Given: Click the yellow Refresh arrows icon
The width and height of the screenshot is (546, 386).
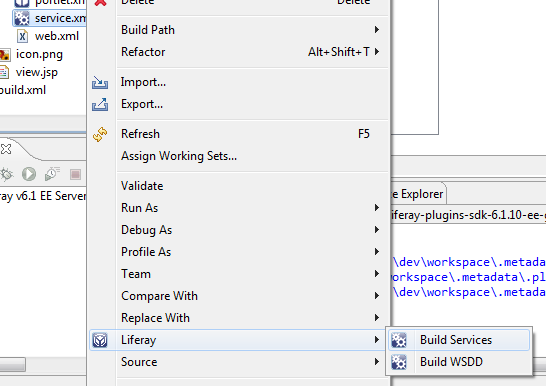Looking at the screenshot, I should (x=100, y=134).
